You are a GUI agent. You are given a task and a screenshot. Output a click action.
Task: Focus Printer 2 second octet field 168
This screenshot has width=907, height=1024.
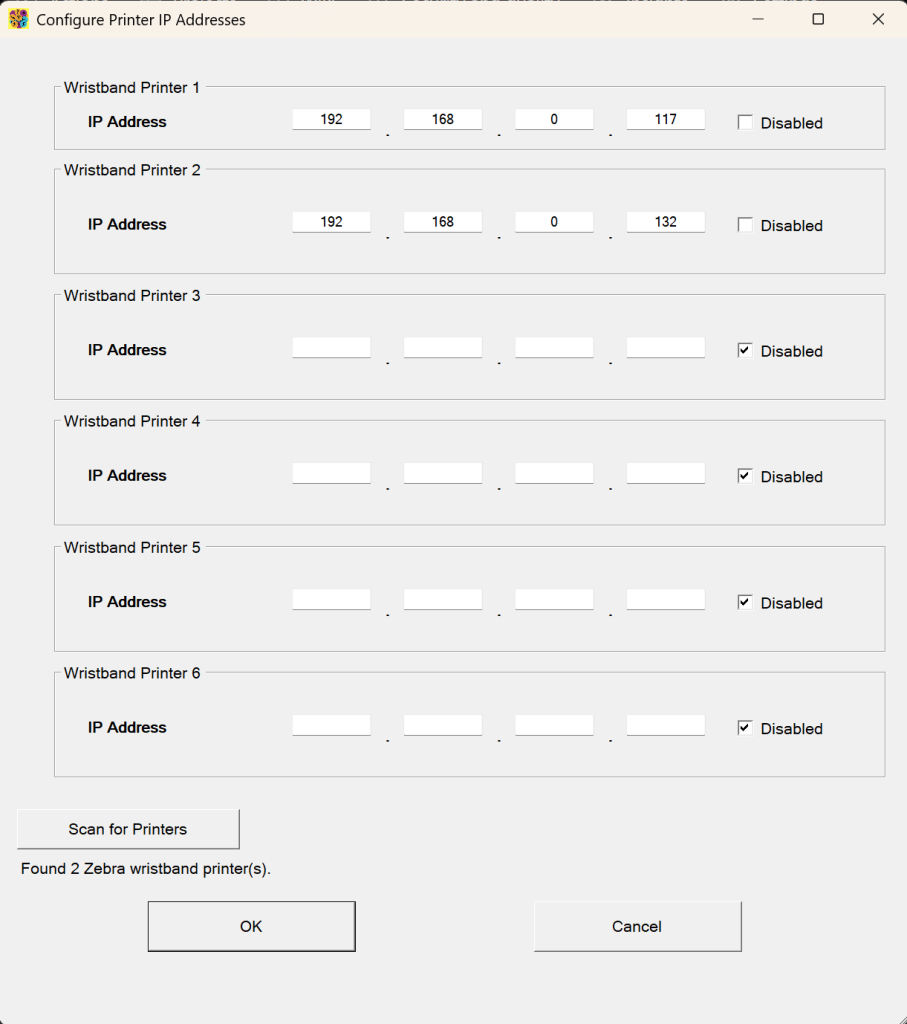point(443,221)
